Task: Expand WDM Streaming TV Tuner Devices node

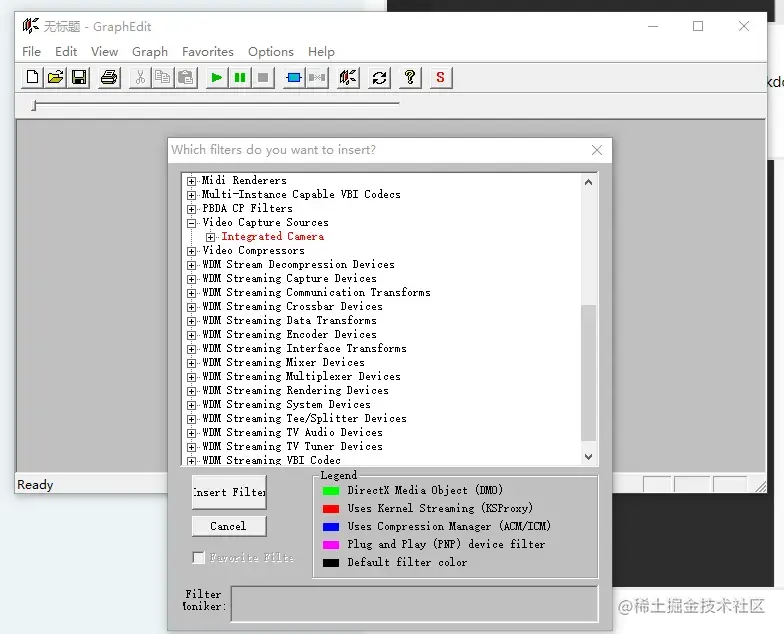Action: pos(191,447)
